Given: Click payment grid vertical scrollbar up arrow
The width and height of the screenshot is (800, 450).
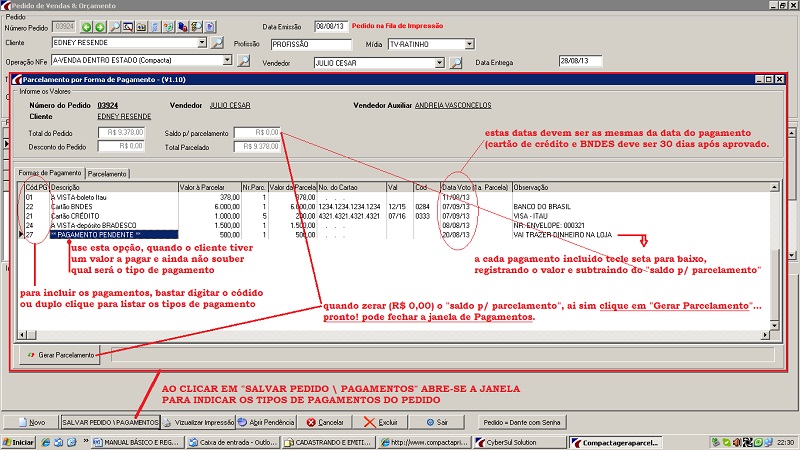Looking at the screenshot, I should tap(774, 187).
